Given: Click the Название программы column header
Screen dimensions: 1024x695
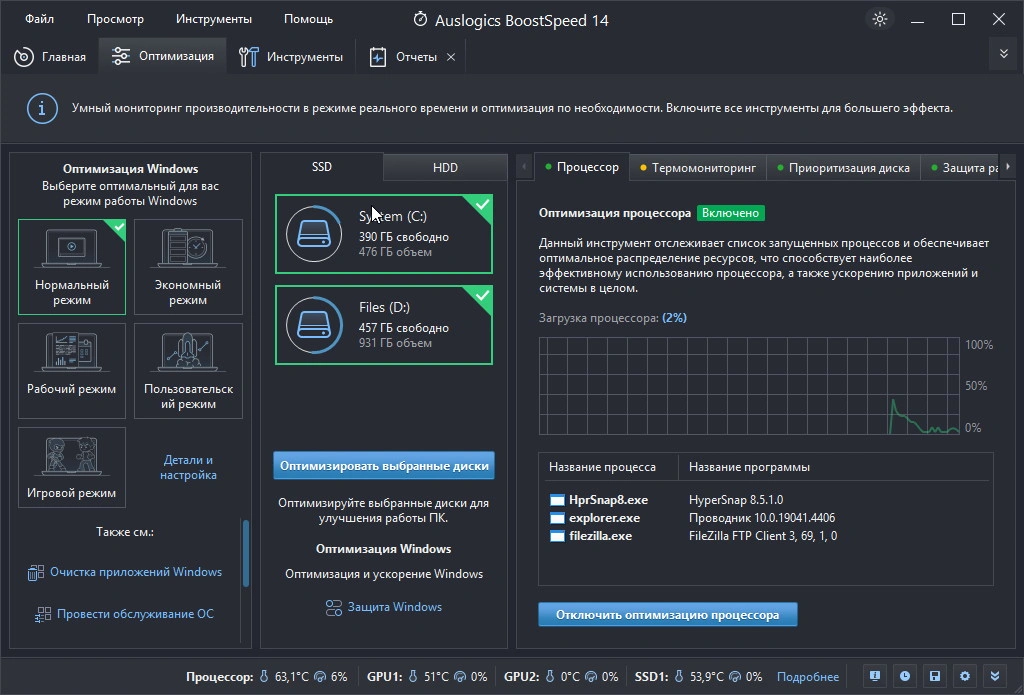Looking at the screenshot, I should click(749, 467).
